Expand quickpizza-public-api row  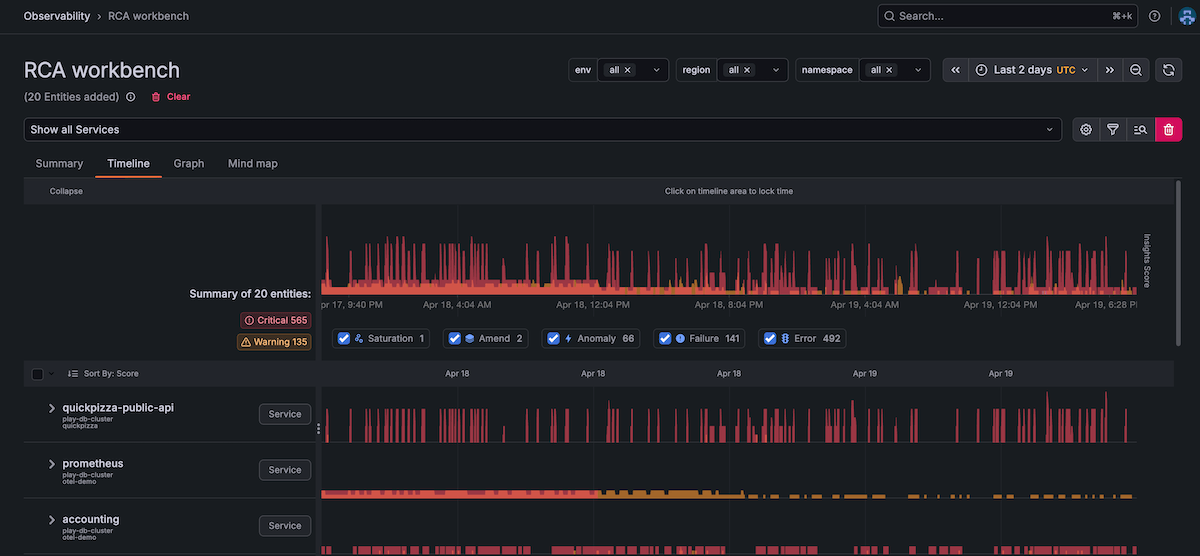click(51, 408)
